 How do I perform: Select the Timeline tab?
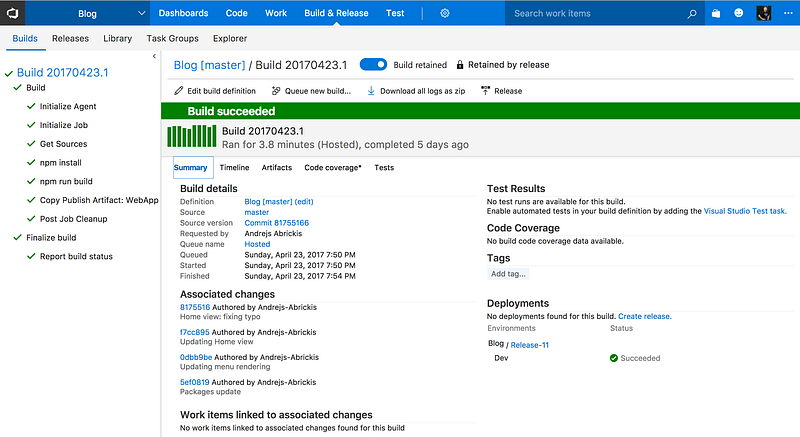pos(234,167)
